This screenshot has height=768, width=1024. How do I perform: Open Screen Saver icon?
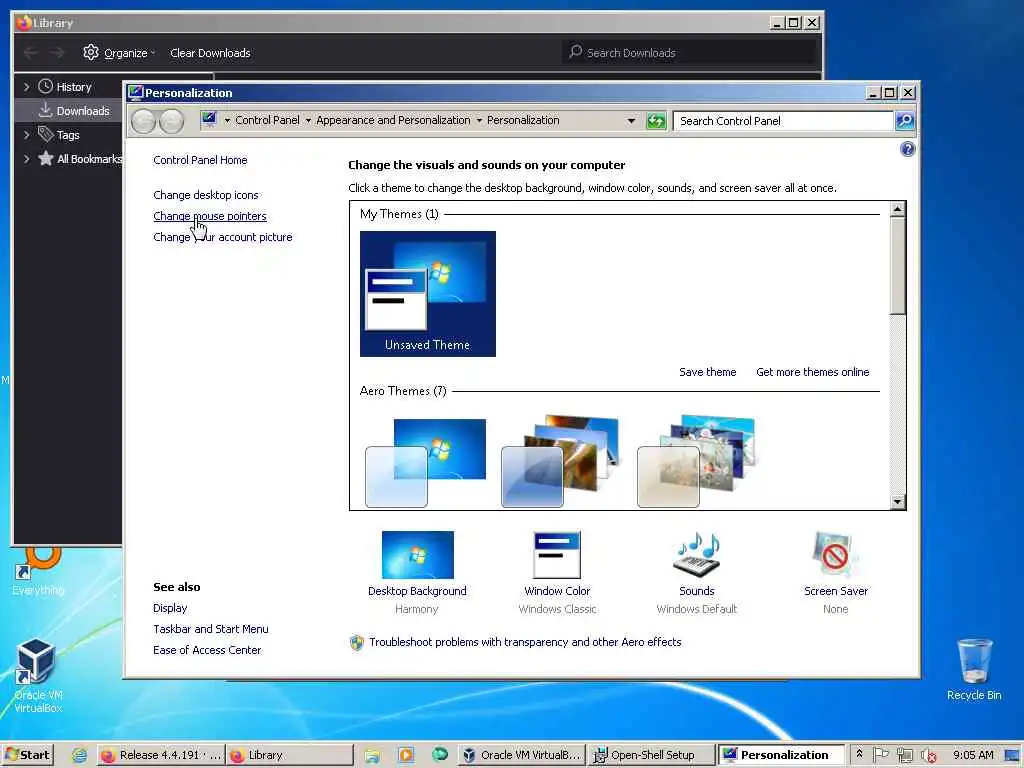835,554
